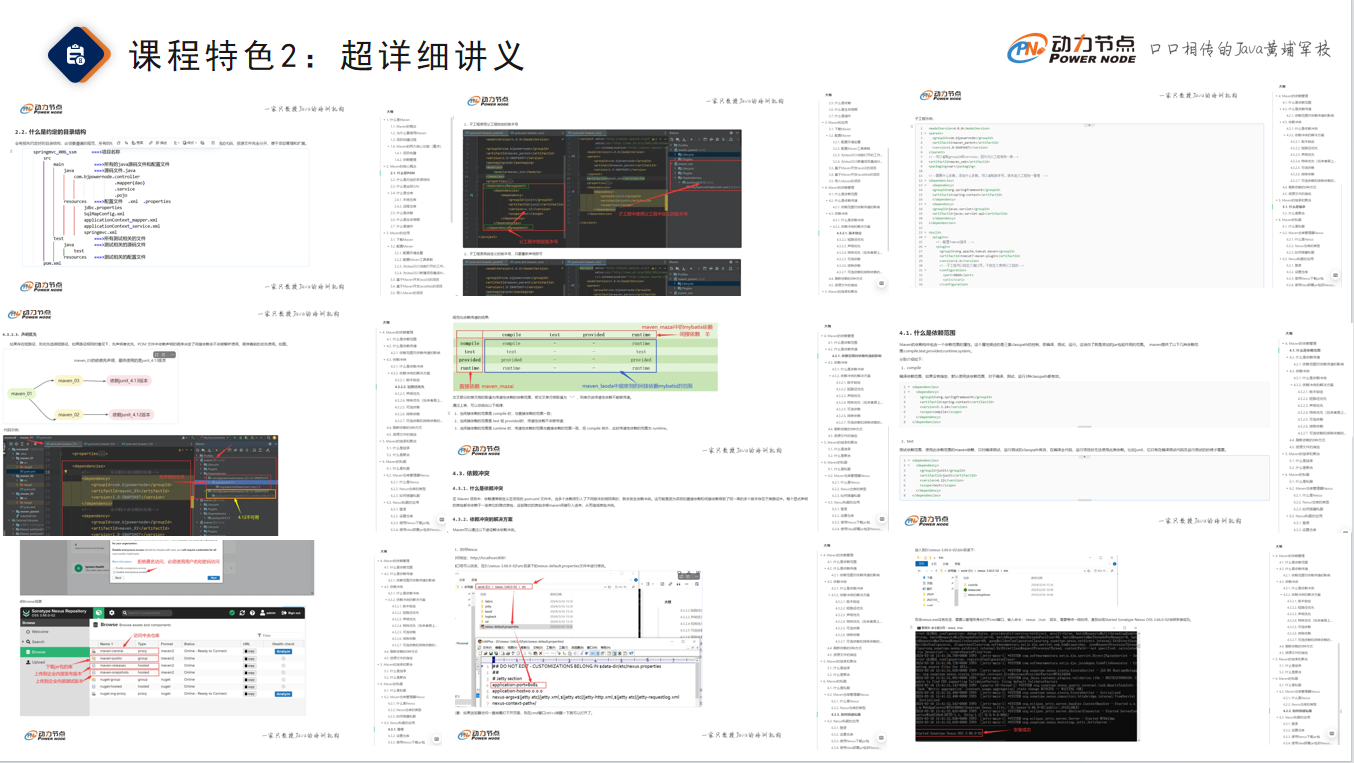The height and width of the screenshot is (763, 1354).
Task: Select the Enable anonymous access radio option
Action: click(116, 567)
